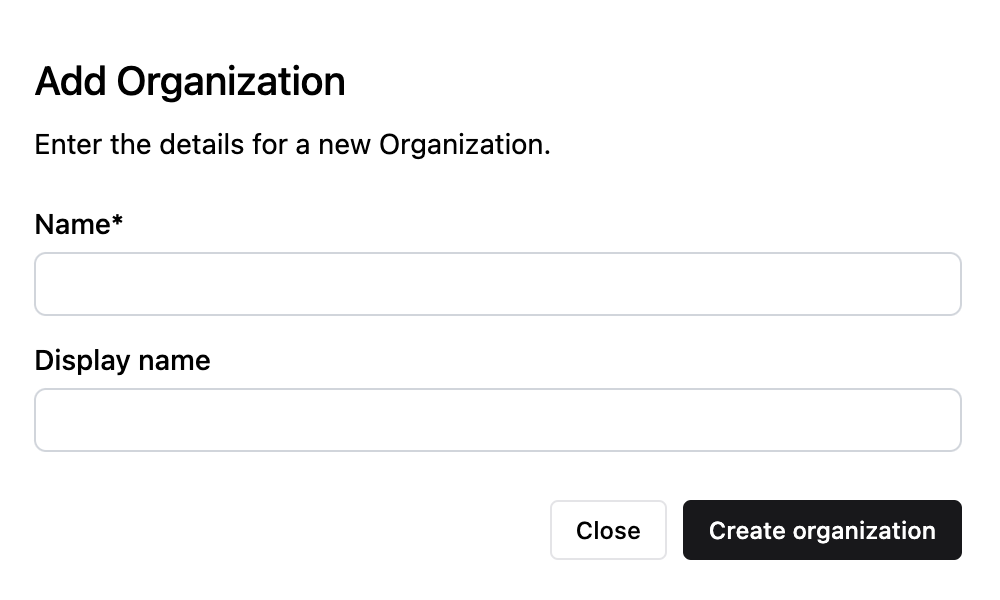The image size is (1000, 600).
Task: Select the Name text box to start typing
Action: tap(497, 284)
